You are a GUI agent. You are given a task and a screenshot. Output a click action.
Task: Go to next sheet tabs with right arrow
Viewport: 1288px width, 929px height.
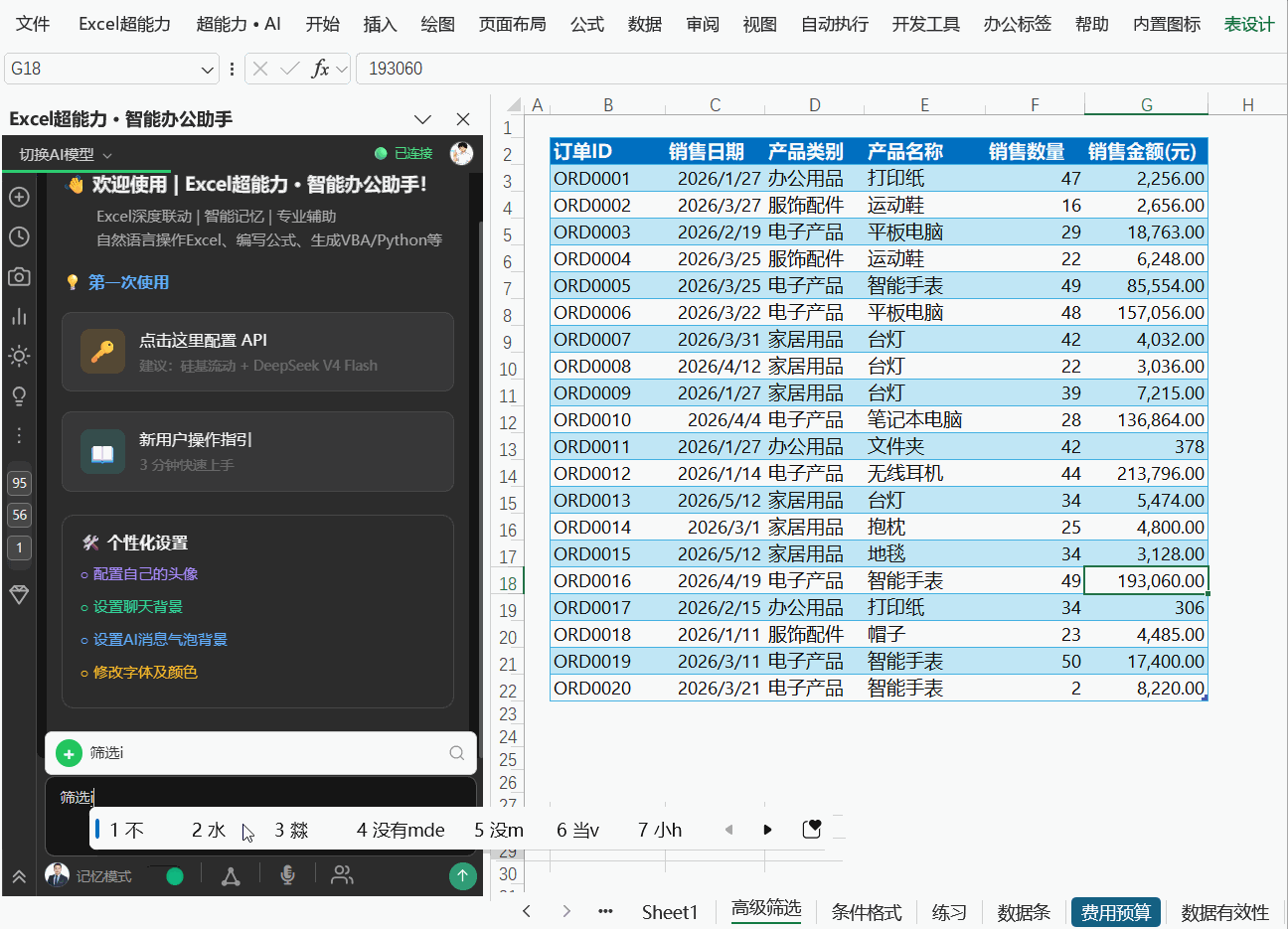click(566, 911)
